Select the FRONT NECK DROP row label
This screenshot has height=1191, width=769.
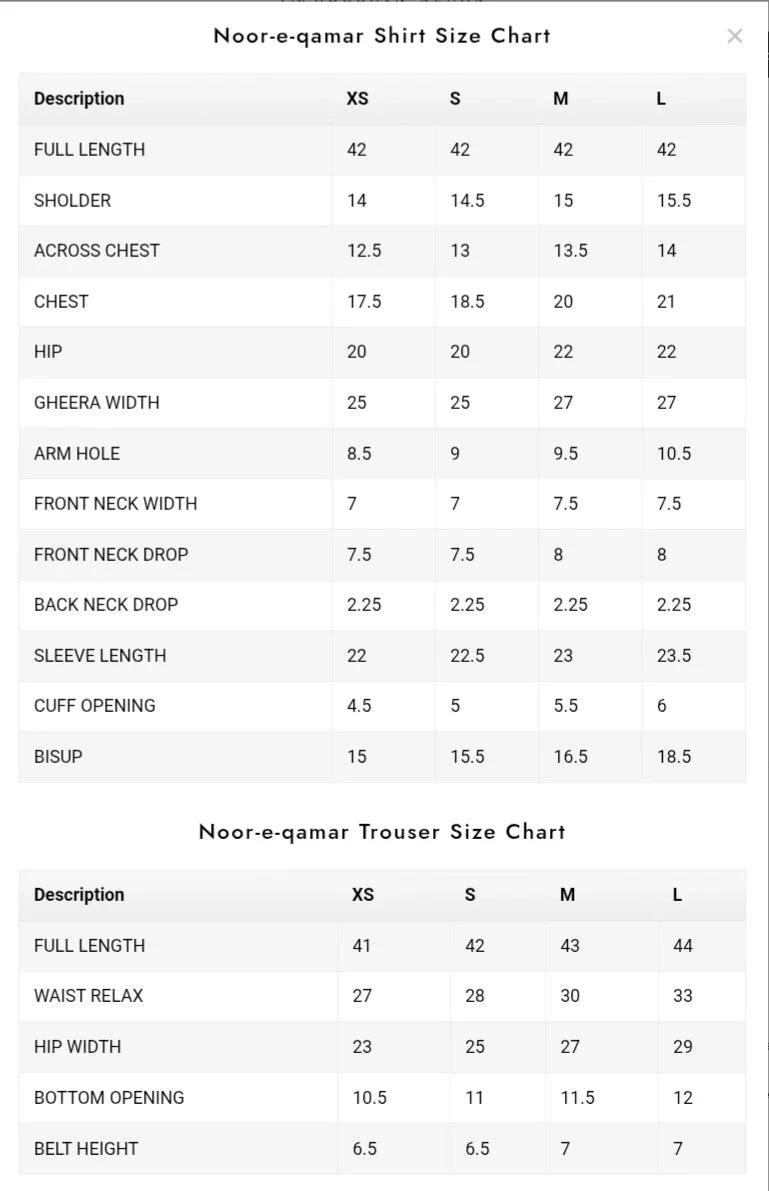111,554
